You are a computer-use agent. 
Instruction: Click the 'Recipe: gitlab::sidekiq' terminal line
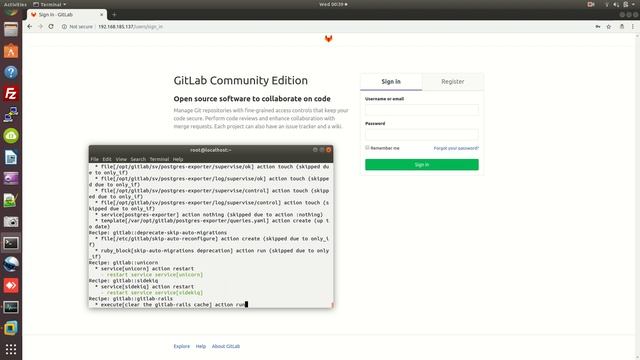(x=124, y=281)
